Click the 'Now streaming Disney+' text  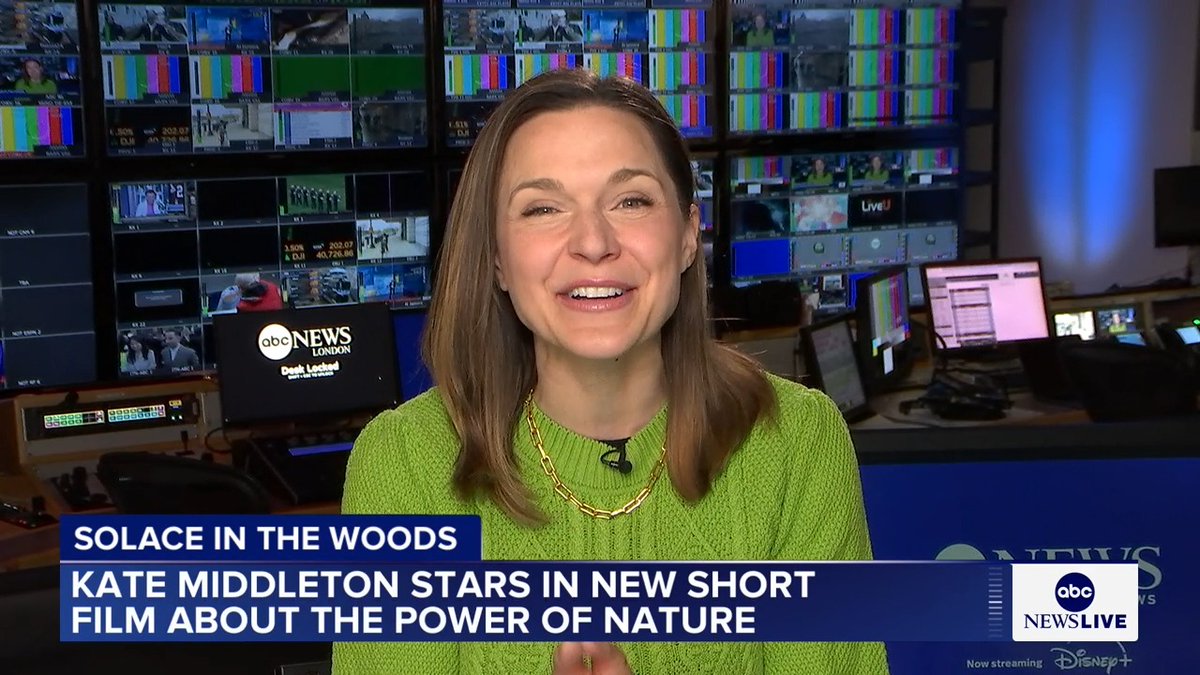click(1048, 660)
